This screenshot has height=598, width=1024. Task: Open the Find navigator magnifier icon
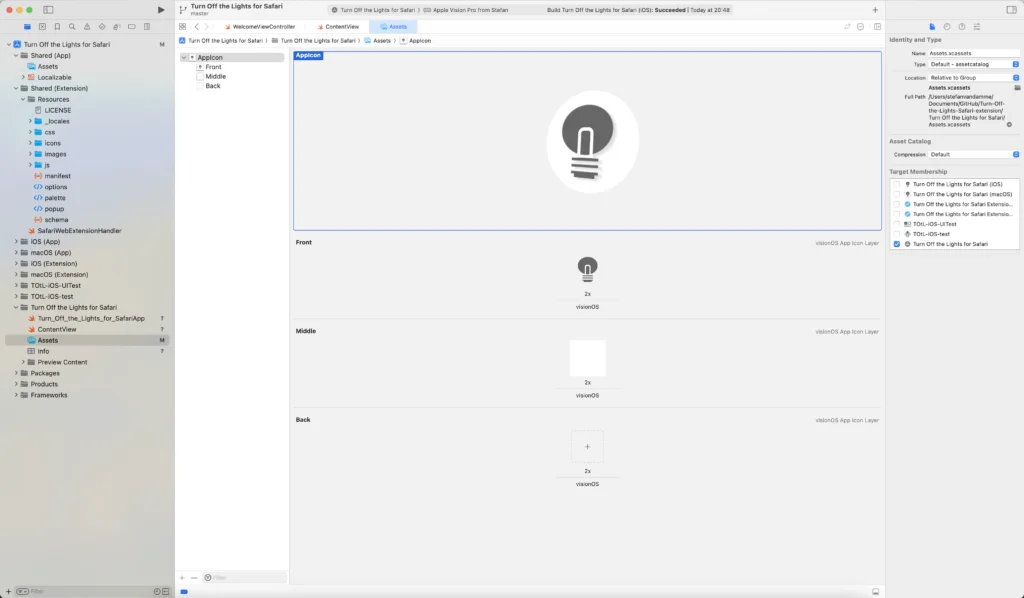(x=72, y=26)
